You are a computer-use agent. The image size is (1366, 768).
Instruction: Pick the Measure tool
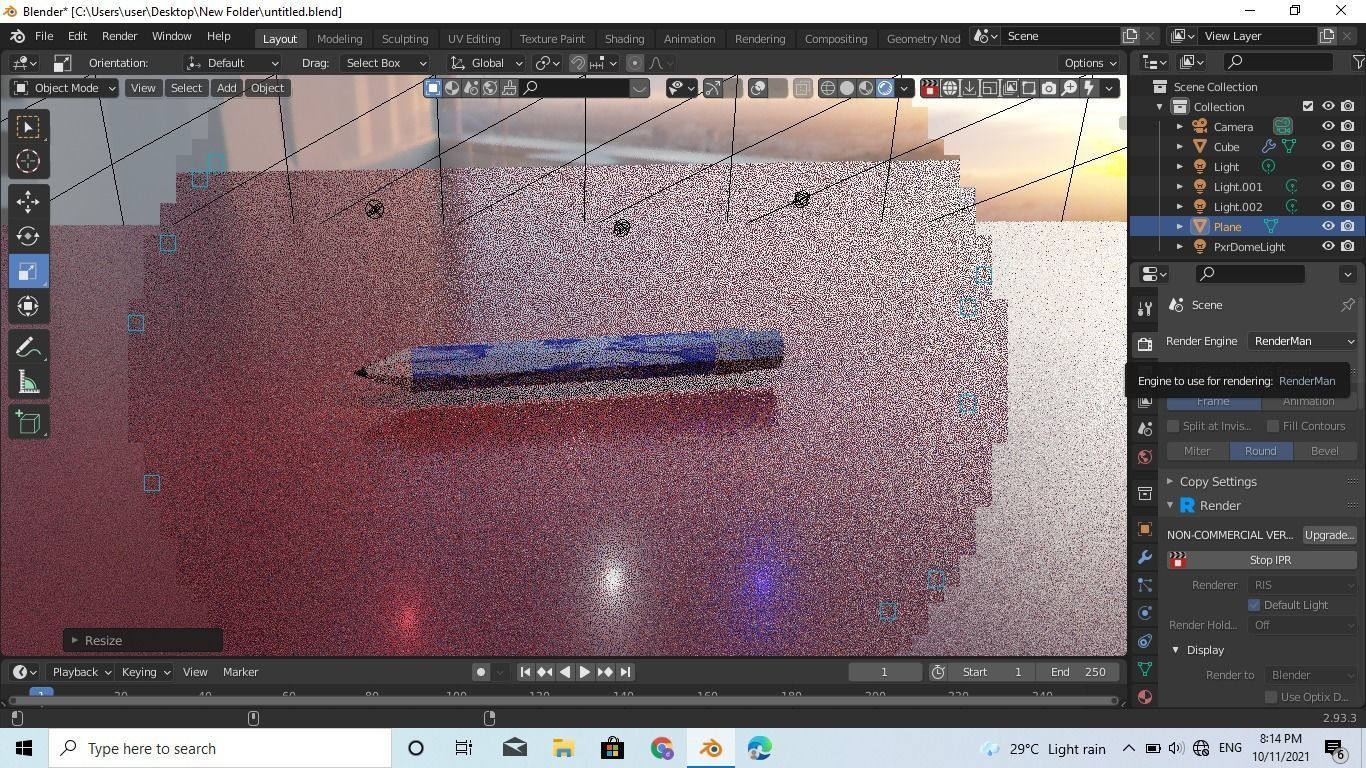(x=28, y=382)
